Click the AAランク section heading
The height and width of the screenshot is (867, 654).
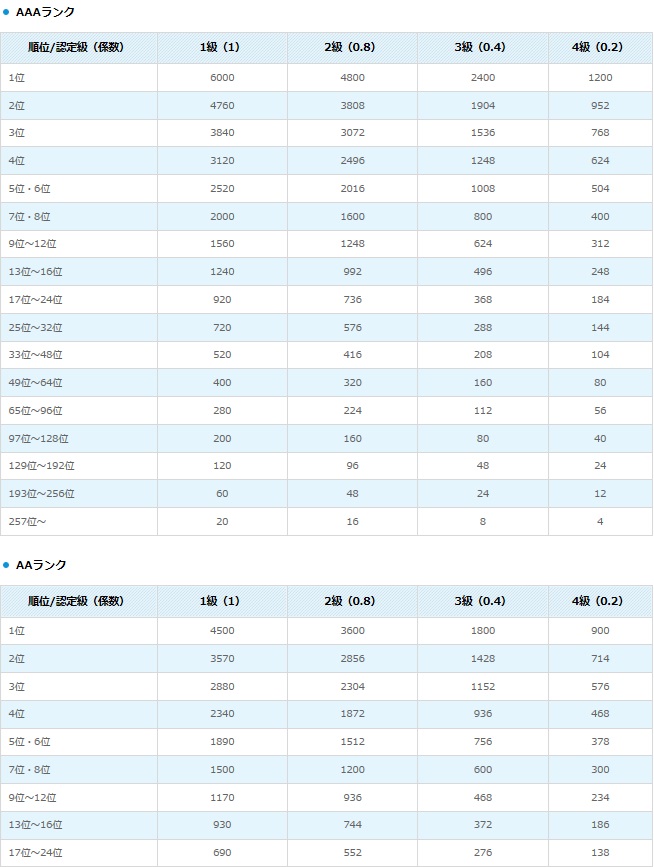[41, 565]
